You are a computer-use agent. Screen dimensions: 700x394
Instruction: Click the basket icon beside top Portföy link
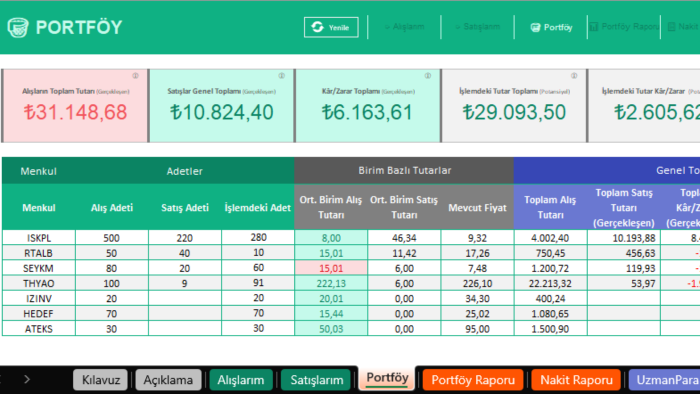coord(535,28)
